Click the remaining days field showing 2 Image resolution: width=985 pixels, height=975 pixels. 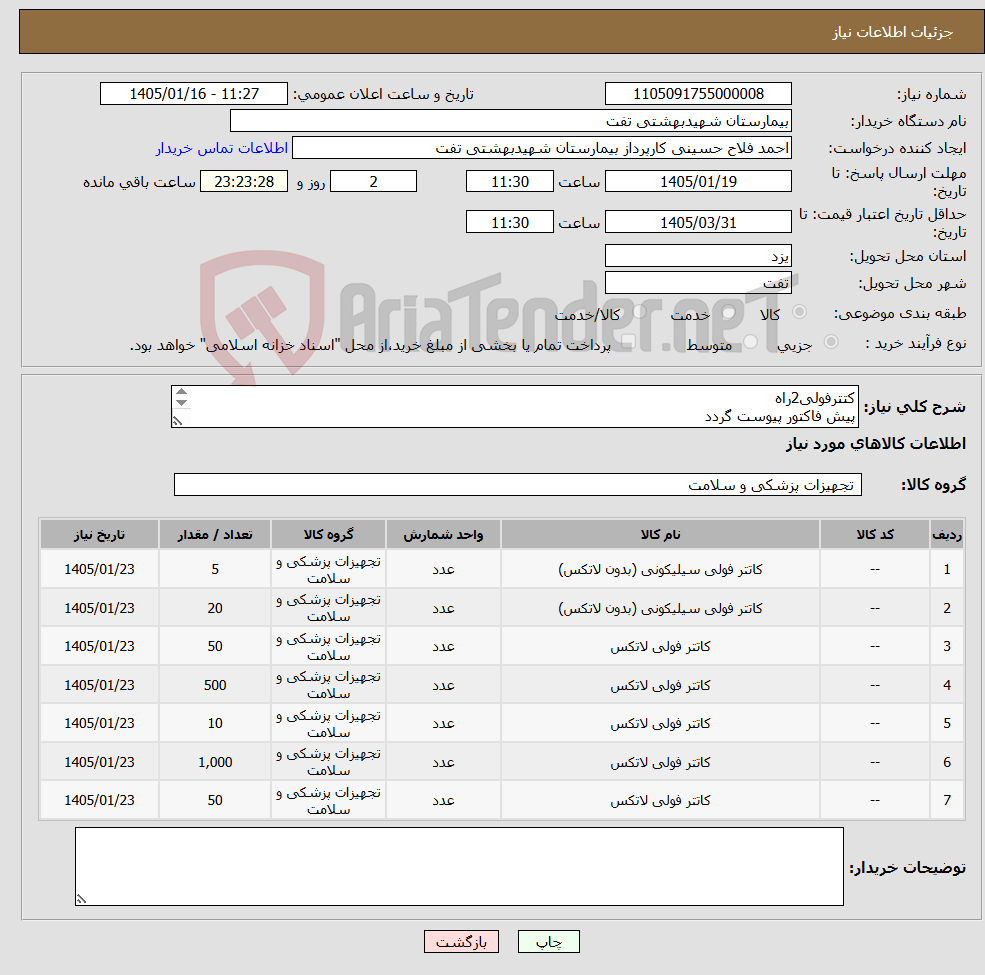click(x=373, y=182)
